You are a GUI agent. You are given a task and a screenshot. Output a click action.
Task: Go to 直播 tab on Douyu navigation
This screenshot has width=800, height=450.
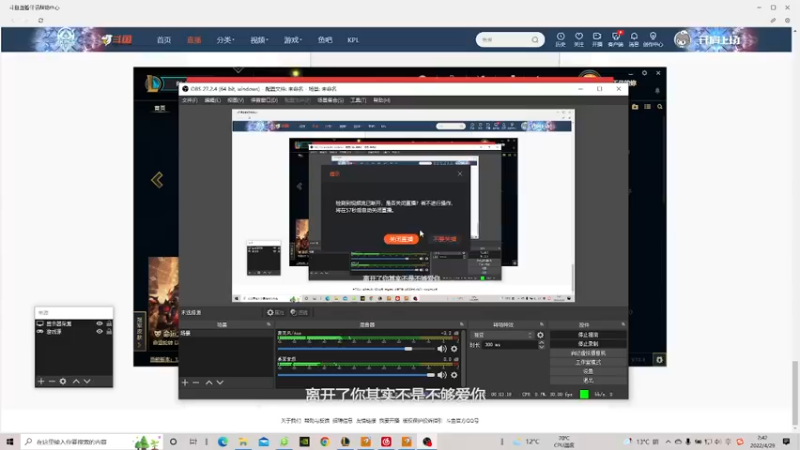[x=194, y=40]
